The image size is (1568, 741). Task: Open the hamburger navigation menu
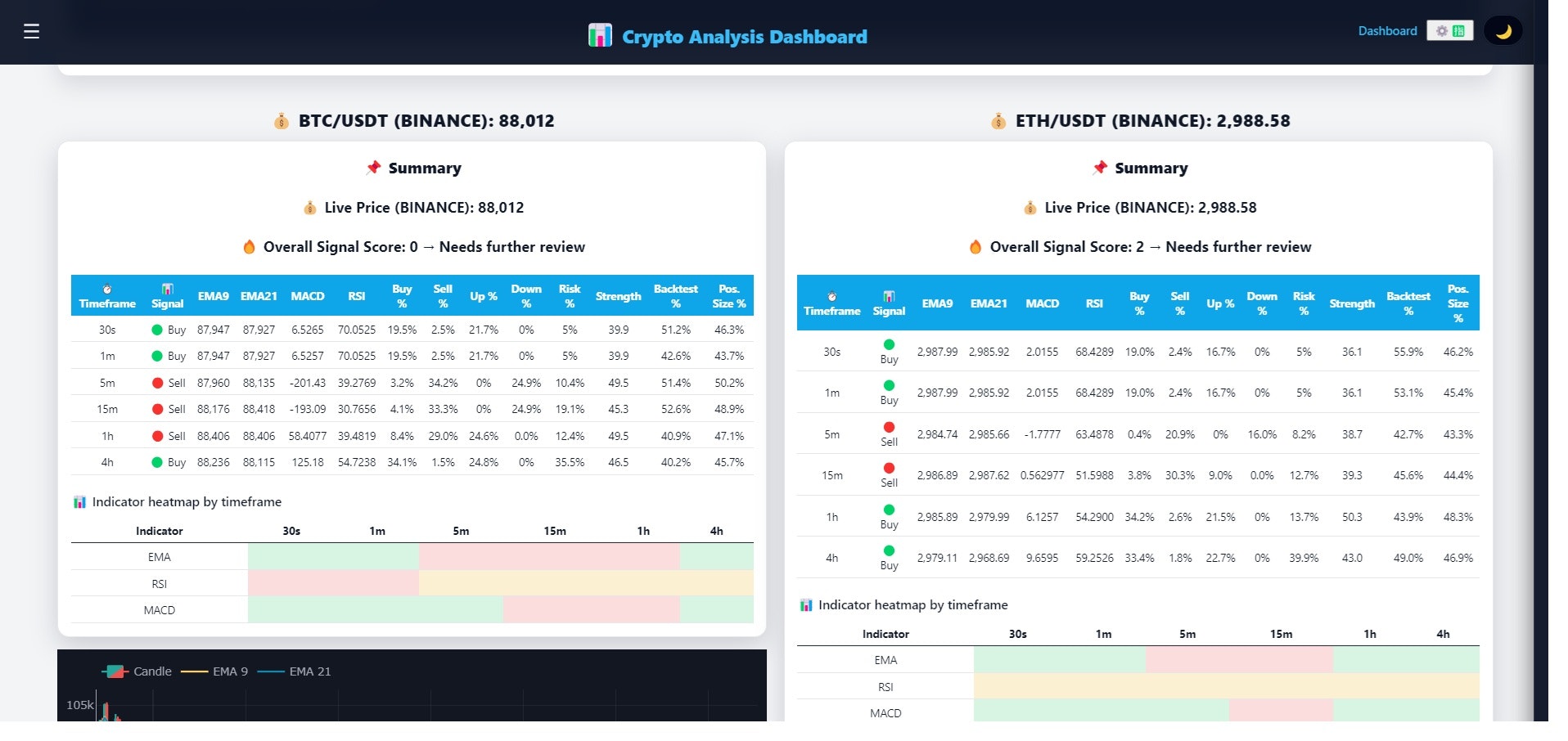[30, 31]
